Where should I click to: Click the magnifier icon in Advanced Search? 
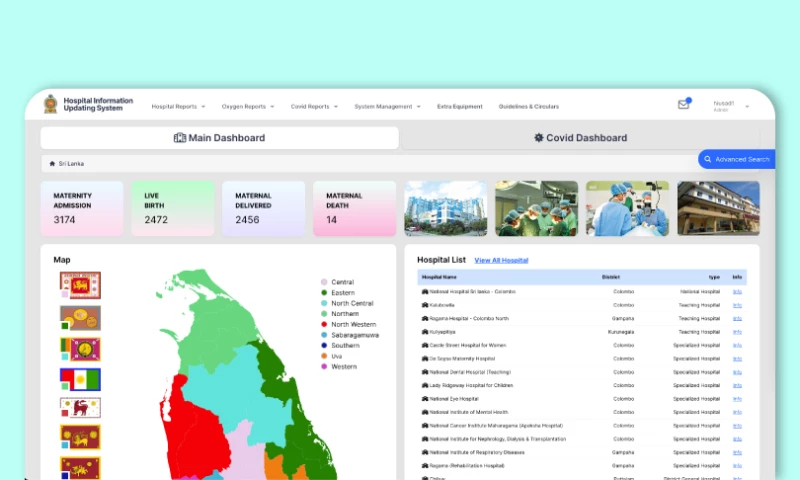pos(708,159)
